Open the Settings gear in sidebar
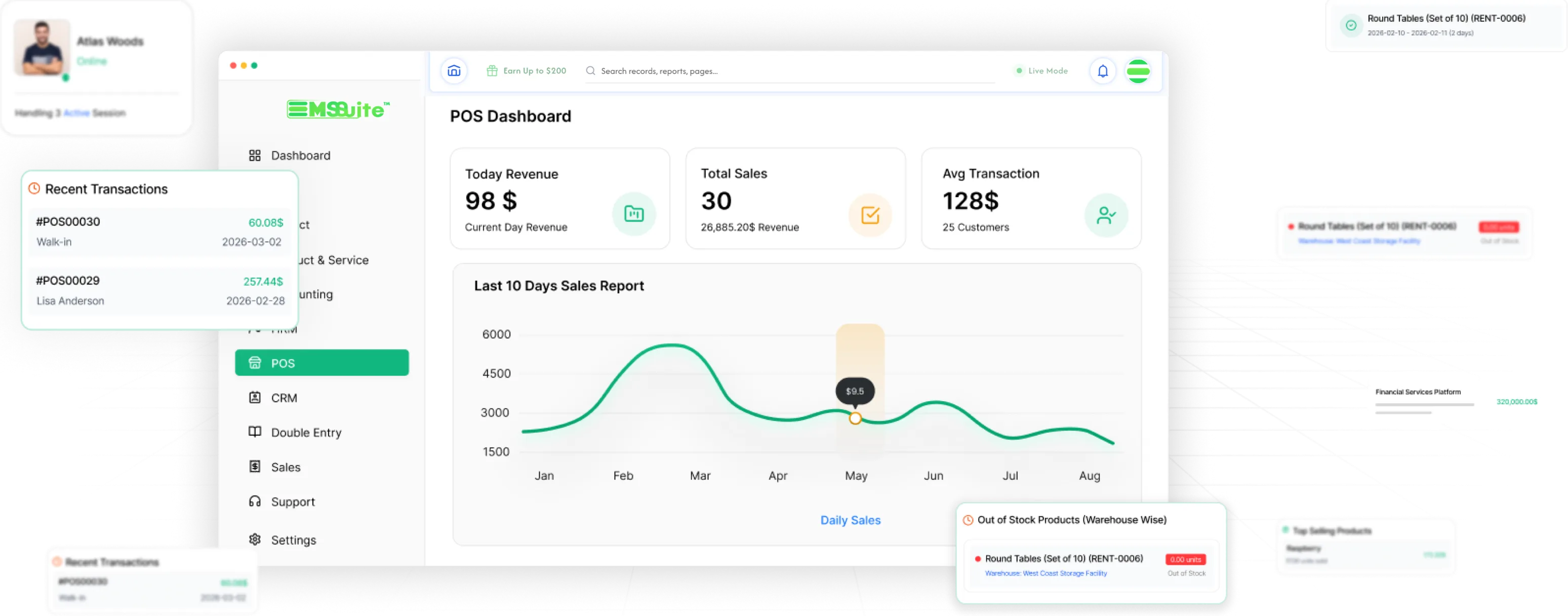Viewport: 1568px width, 616px height. point(255,539)
